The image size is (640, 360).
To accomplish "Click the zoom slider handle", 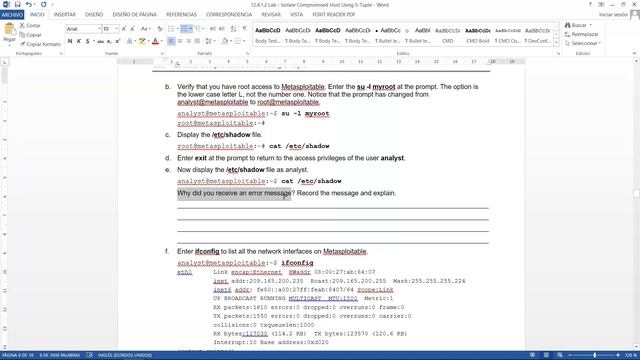I will (x=594, y=355).
